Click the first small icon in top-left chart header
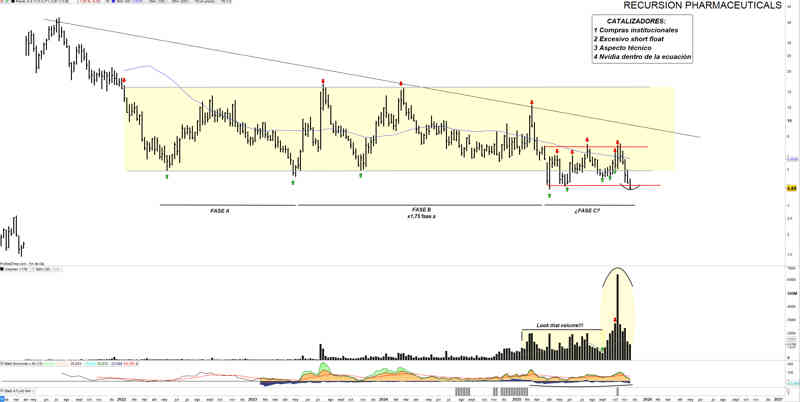 tap(4, 4)
